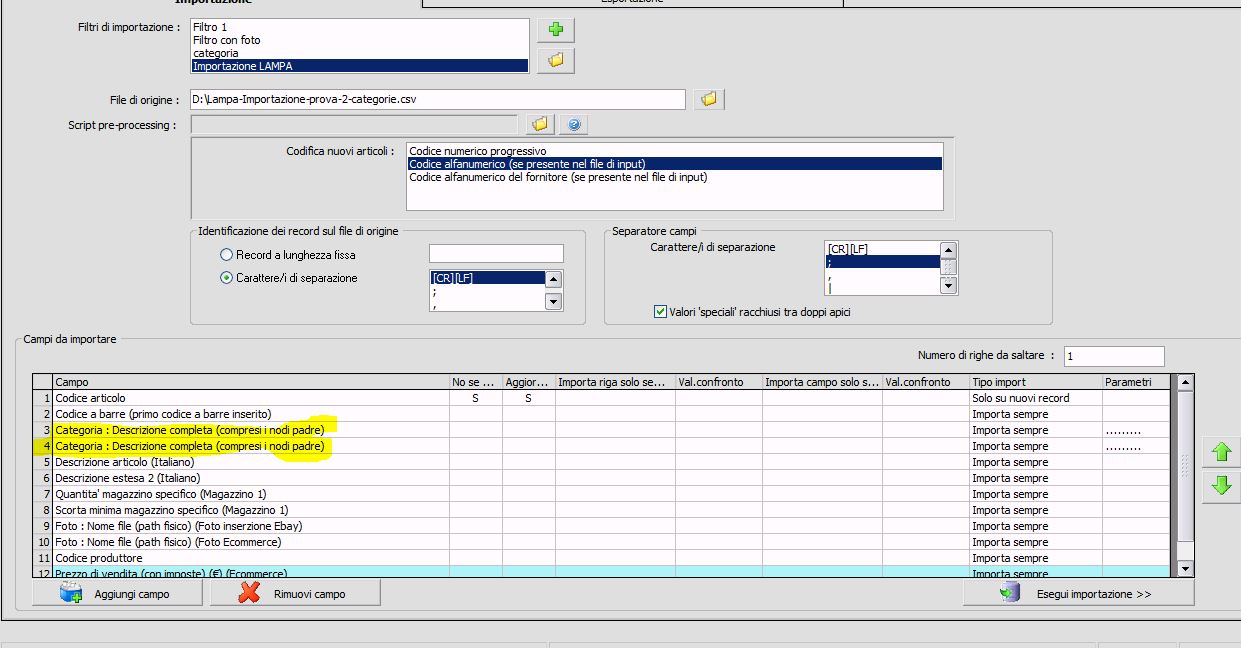The height and width of the screenshot is (648, 1241).
Task: Choose 'Codice alfanumerico del fornitore' option
Action: [675, 177]
